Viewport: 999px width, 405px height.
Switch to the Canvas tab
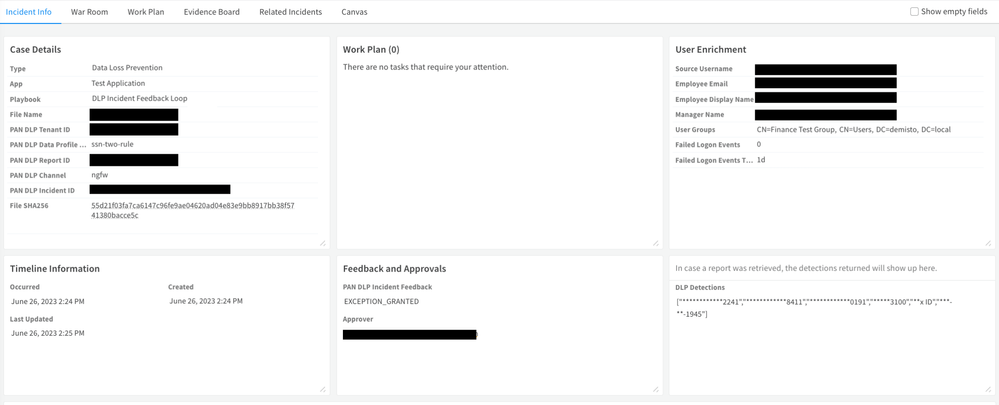(354, 12)
